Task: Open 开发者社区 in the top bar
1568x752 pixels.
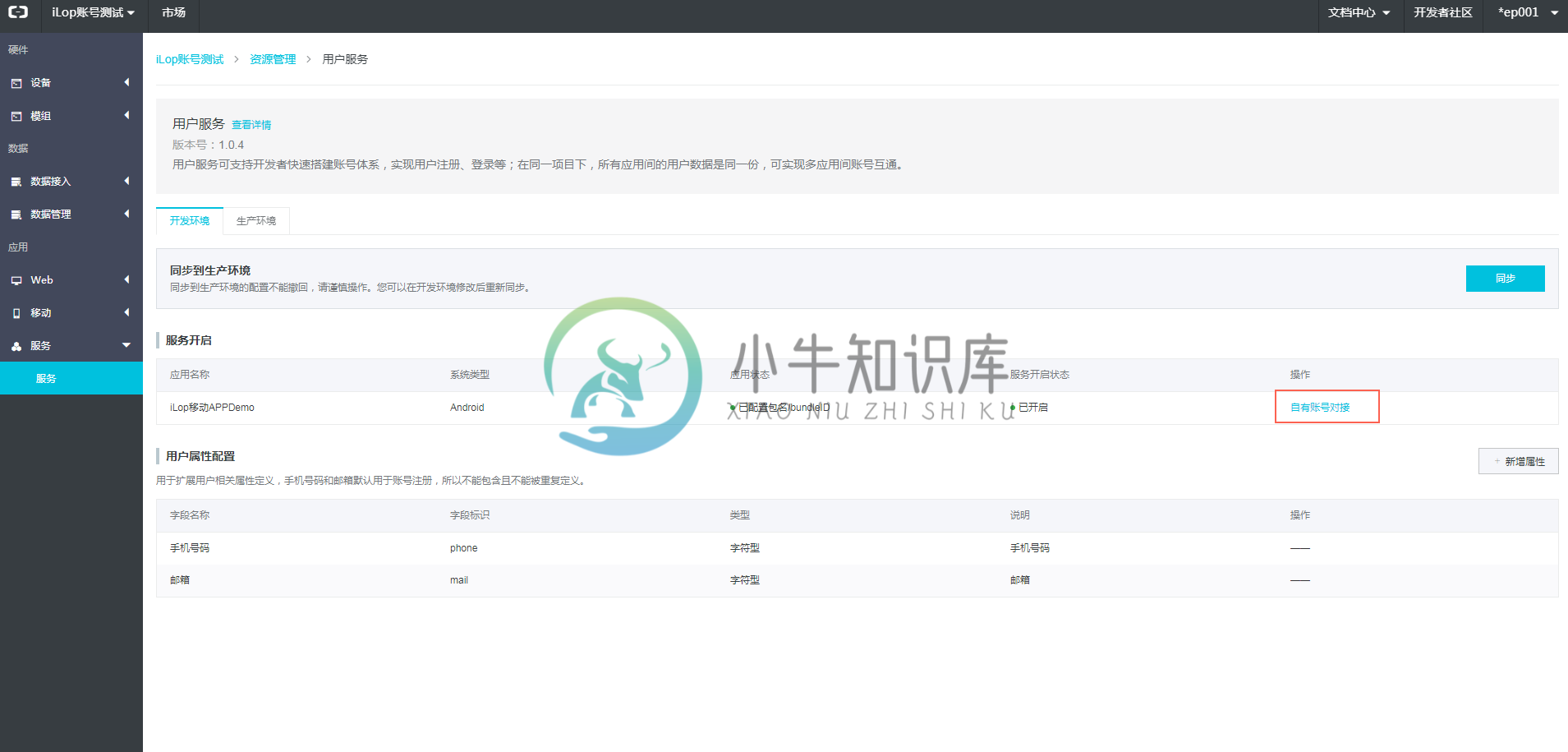Action: (x=1442, y=12)
